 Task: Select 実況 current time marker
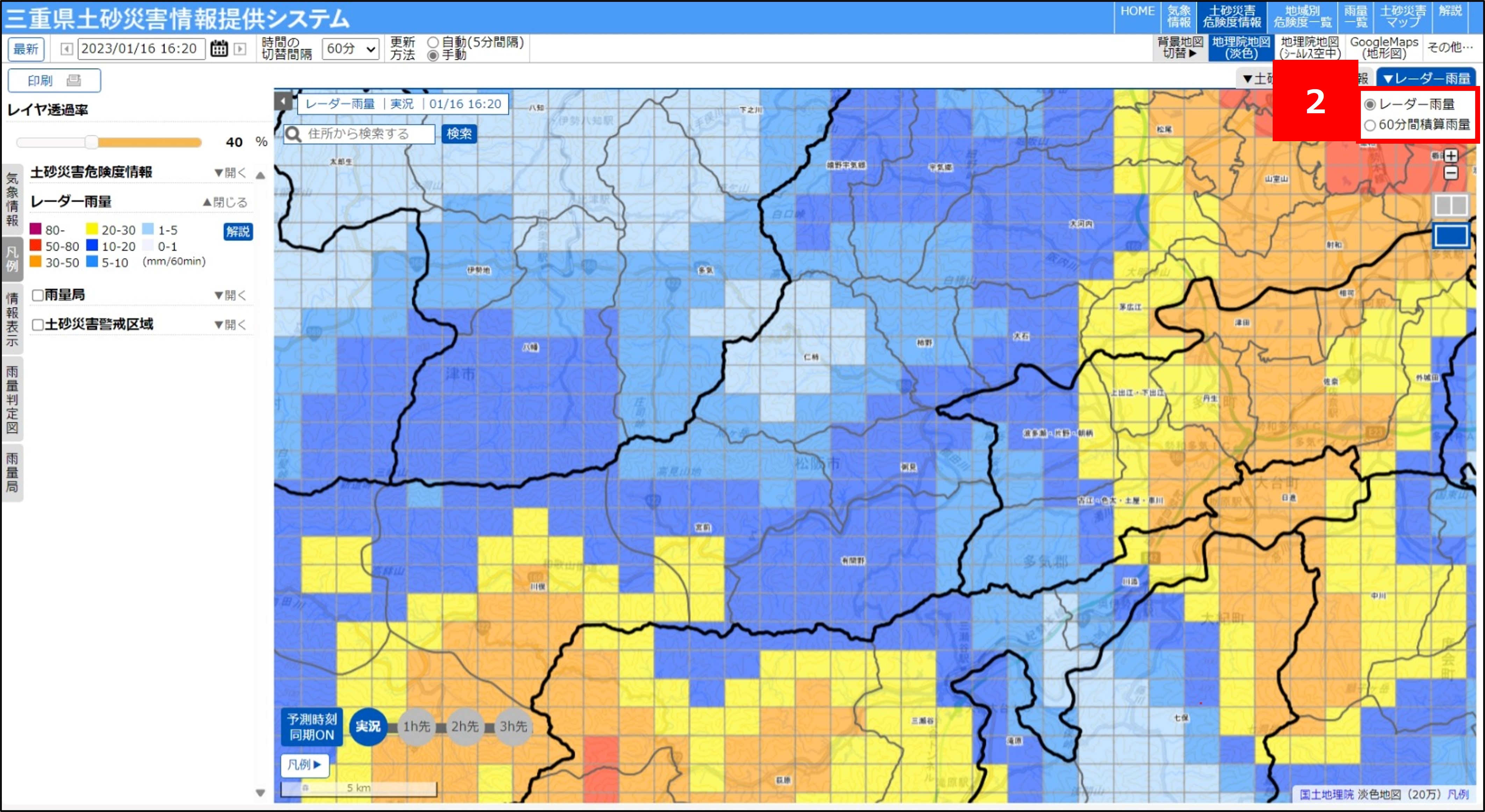coord(368,727)
